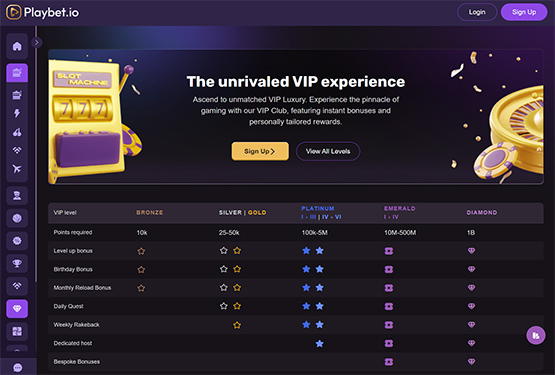This screenshot has height=375, width=555.
Task: Expand the sidebar with the arrow chevron
Action: click(x=36, y=42)
